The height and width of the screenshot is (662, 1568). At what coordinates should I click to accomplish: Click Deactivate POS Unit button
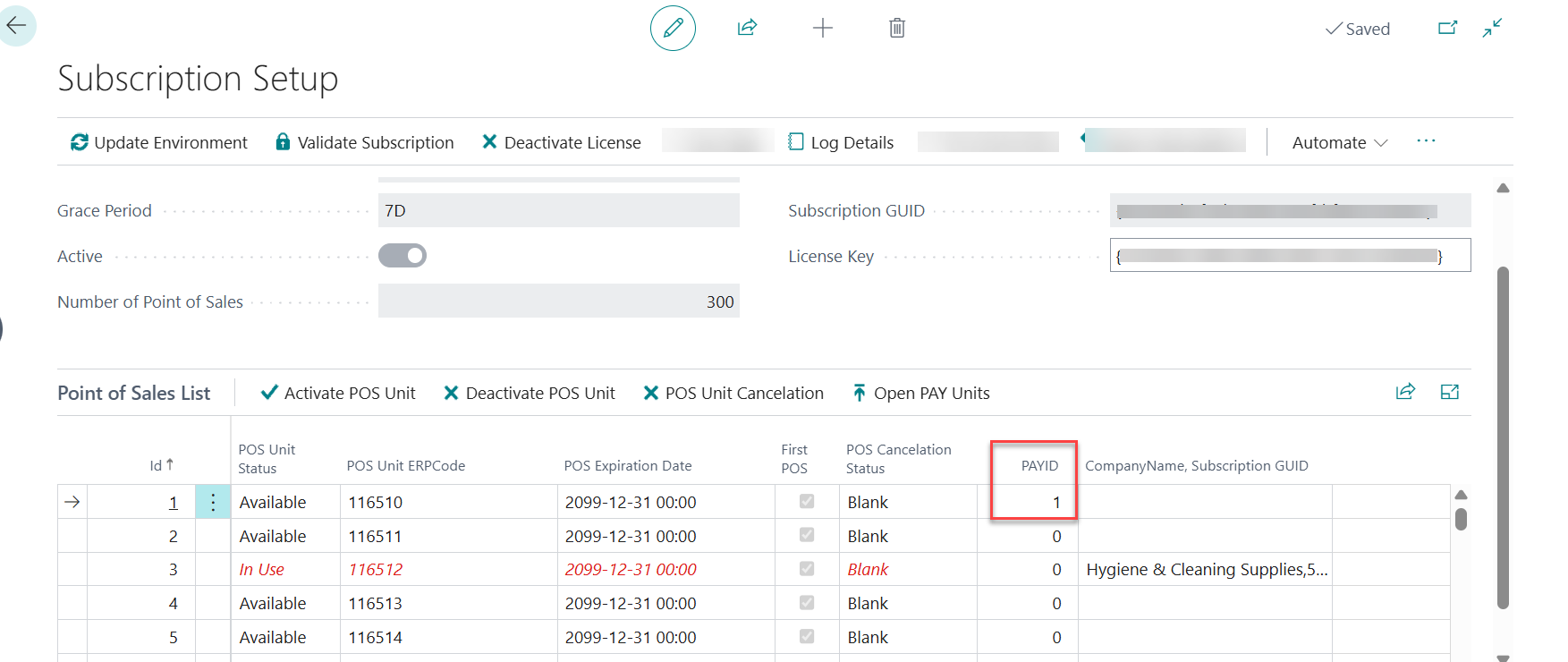530,394
